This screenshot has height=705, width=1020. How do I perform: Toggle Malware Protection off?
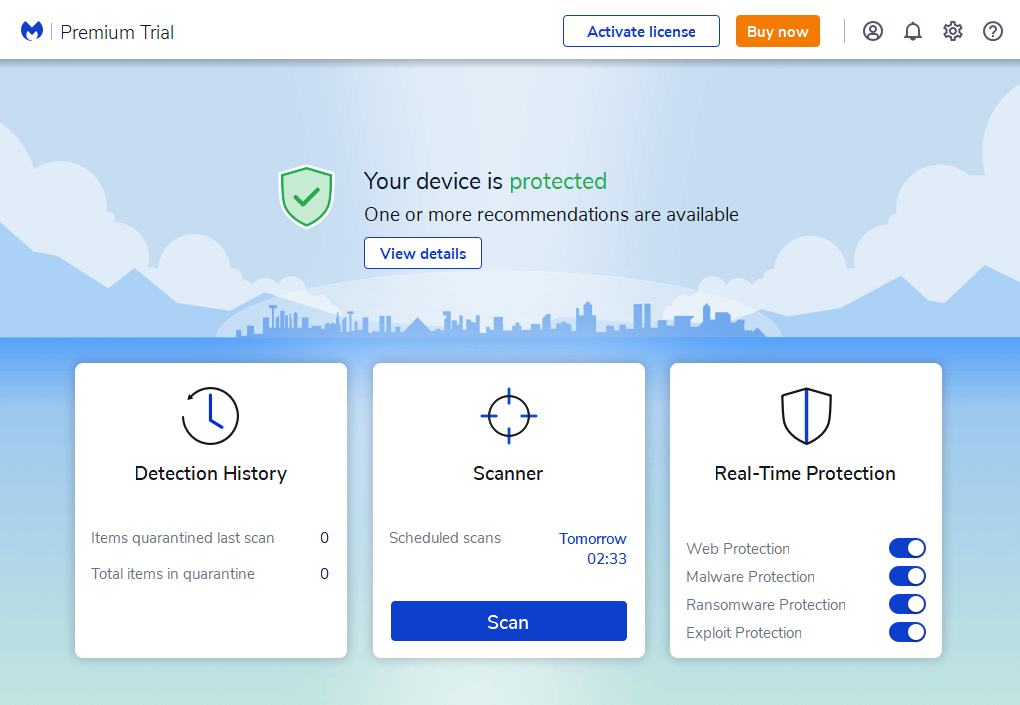coord(907,576)
